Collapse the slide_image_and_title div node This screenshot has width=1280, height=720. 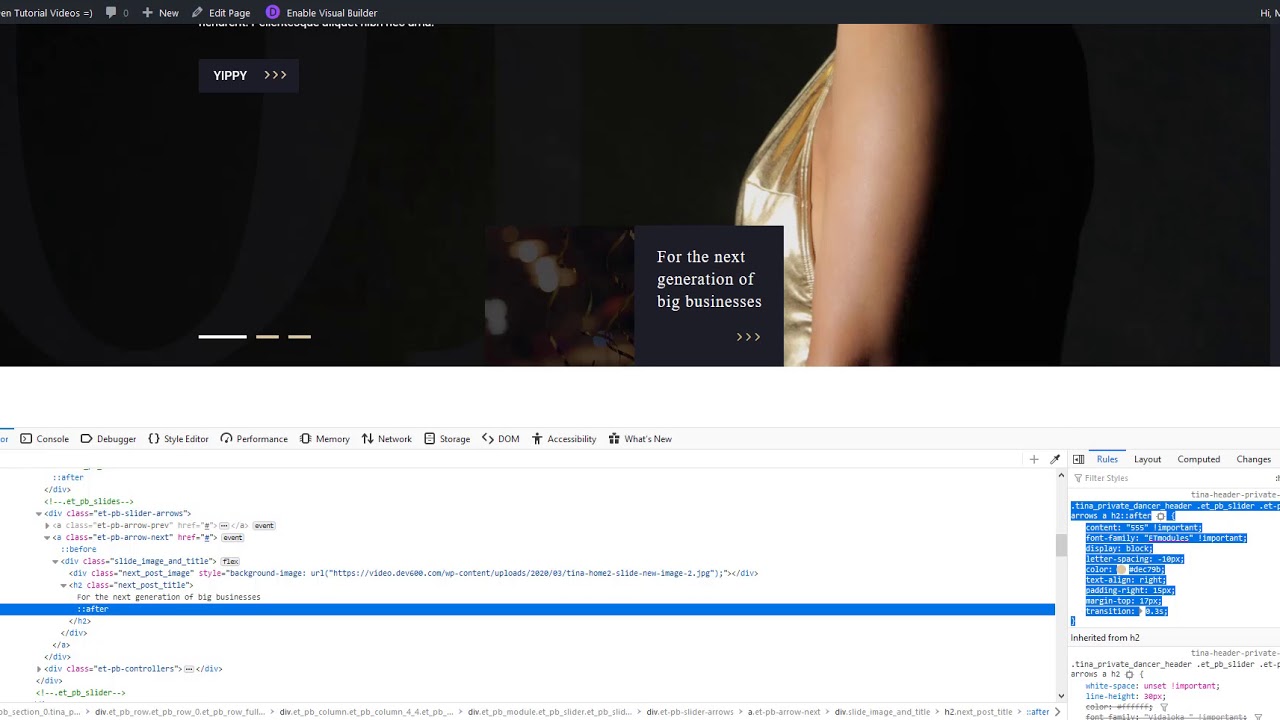pos(55,561)
